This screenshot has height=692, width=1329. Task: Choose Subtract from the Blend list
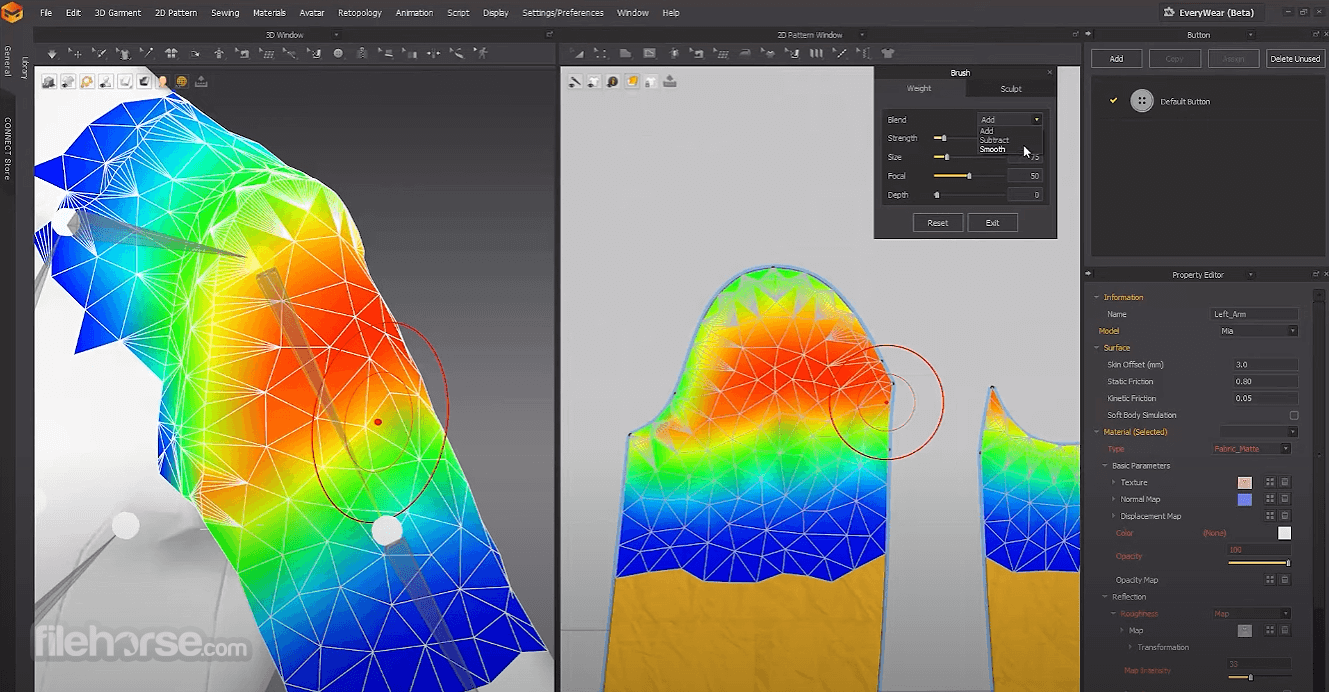point(995,140)
